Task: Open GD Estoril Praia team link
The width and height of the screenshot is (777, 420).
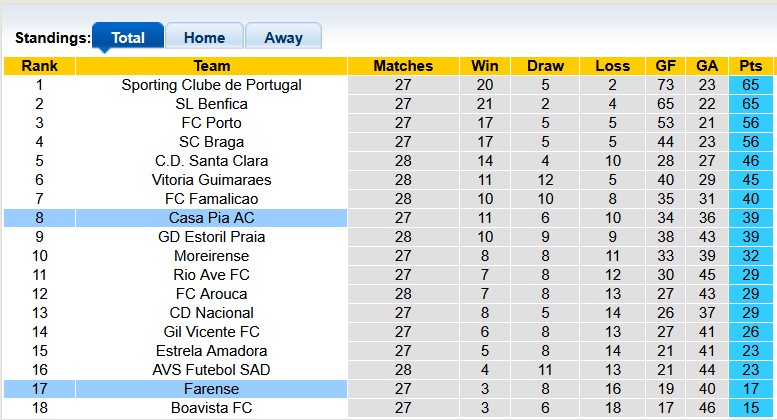Action: pyautogui.click(x=212, y=237)
